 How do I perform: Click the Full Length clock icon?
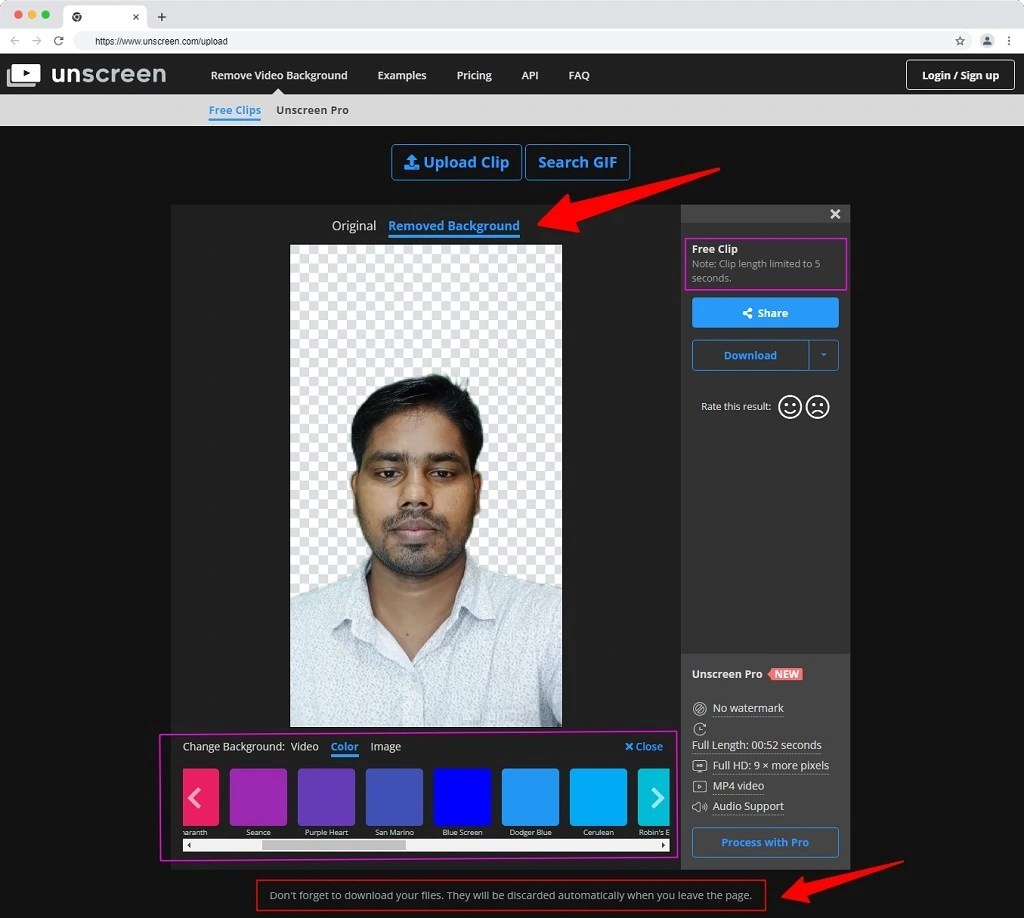(700, 730)
